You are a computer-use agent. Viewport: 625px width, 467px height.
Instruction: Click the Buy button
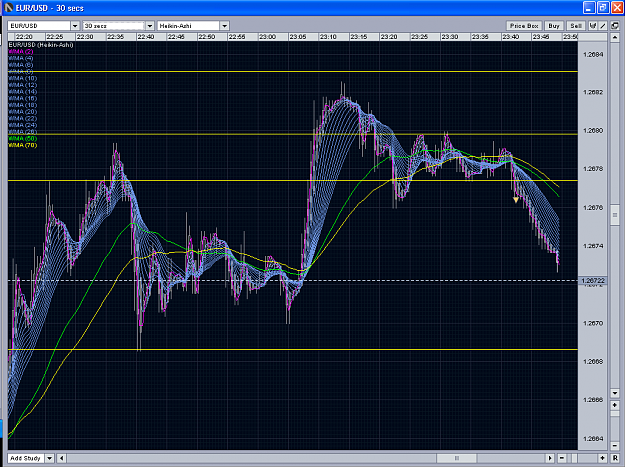click(554, 26)
